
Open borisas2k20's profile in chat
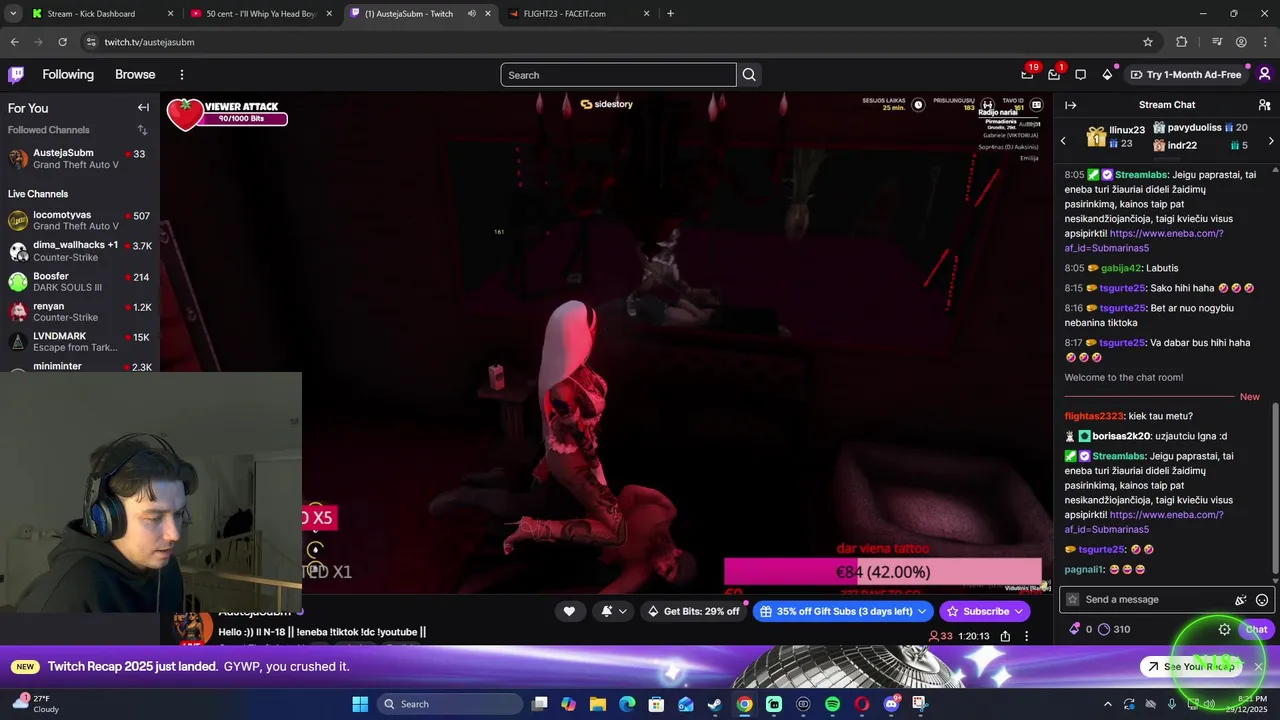click(x=1121, y=436)
